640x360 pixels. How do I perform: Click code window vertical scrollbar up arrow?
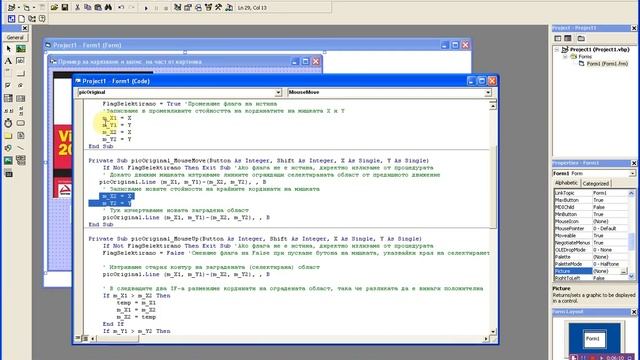coord(493,106)
